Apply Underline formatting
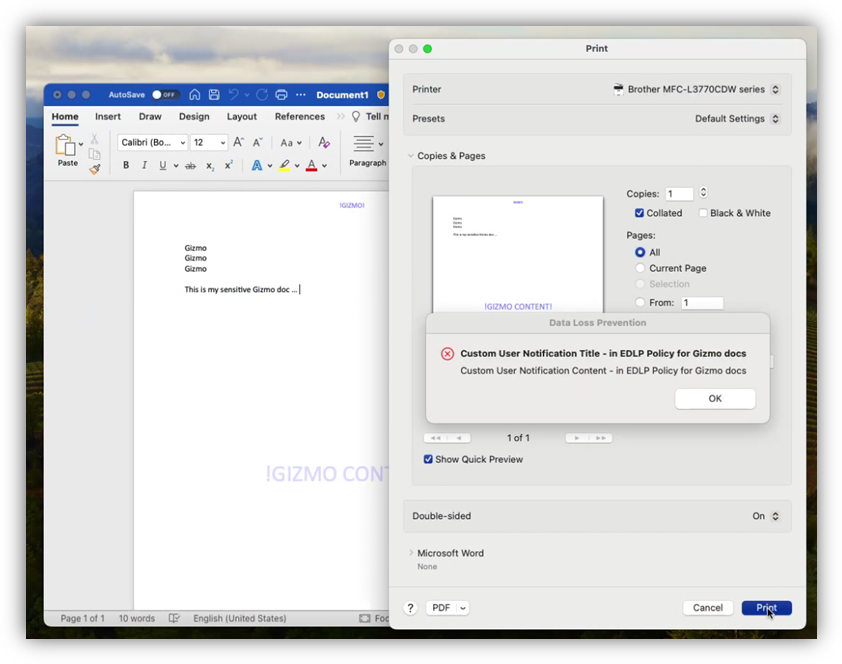Viewport: 842px width, 664px height. 162,165
